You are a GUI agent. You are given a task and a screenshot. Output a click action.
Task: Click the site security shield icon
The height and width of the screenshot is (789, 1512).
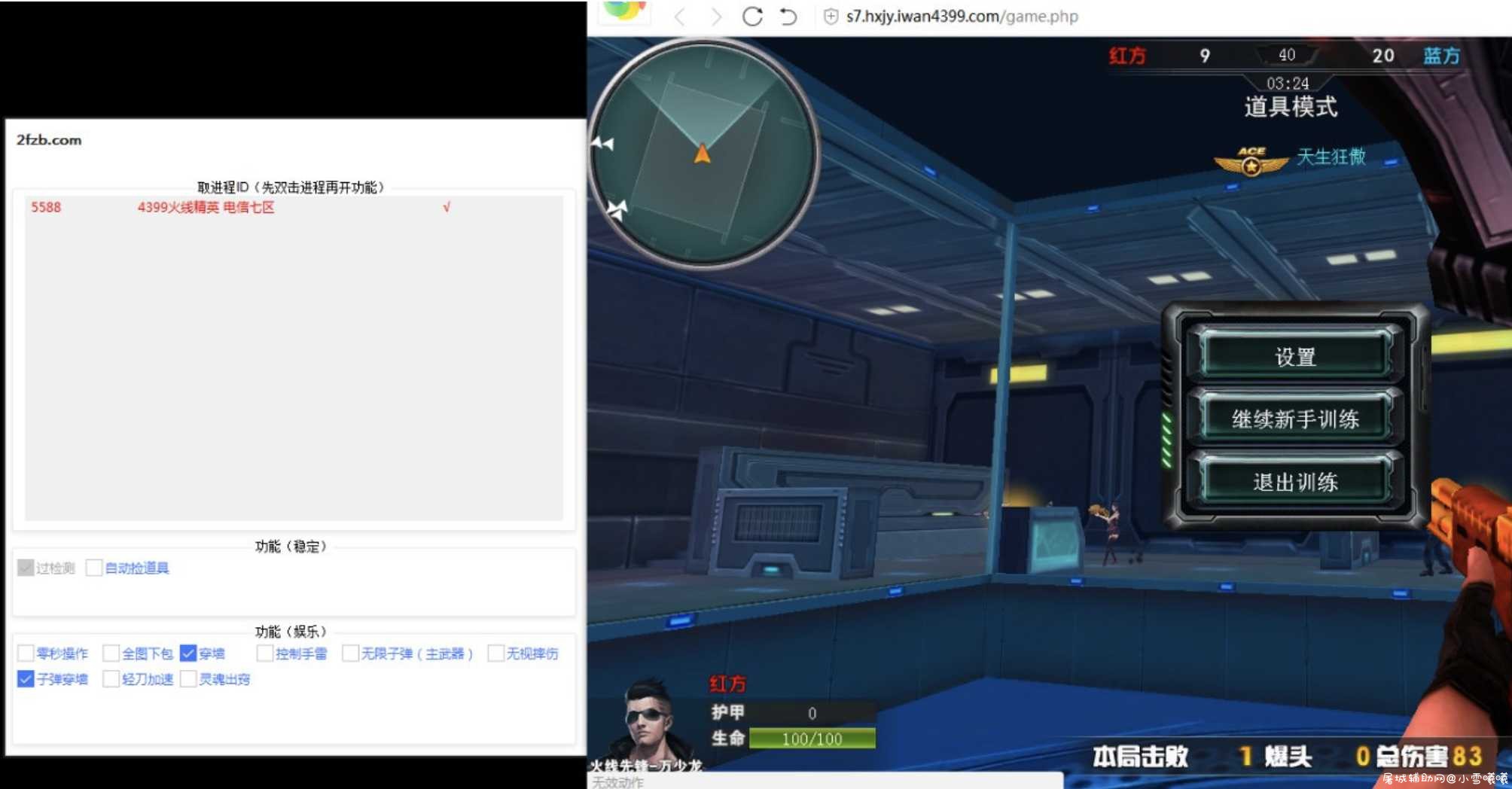[831, 17]
